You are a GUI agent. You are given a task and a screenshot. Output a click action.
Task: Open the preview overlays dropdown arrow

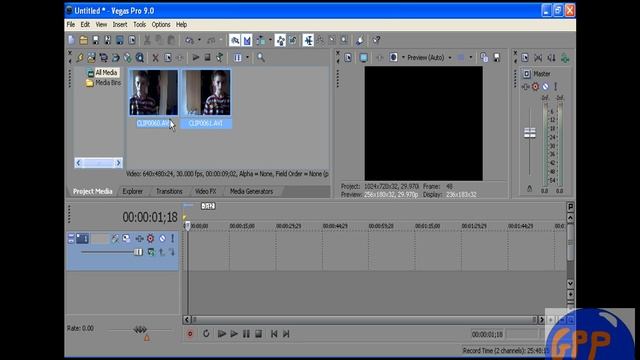click(x=471, y=58)
